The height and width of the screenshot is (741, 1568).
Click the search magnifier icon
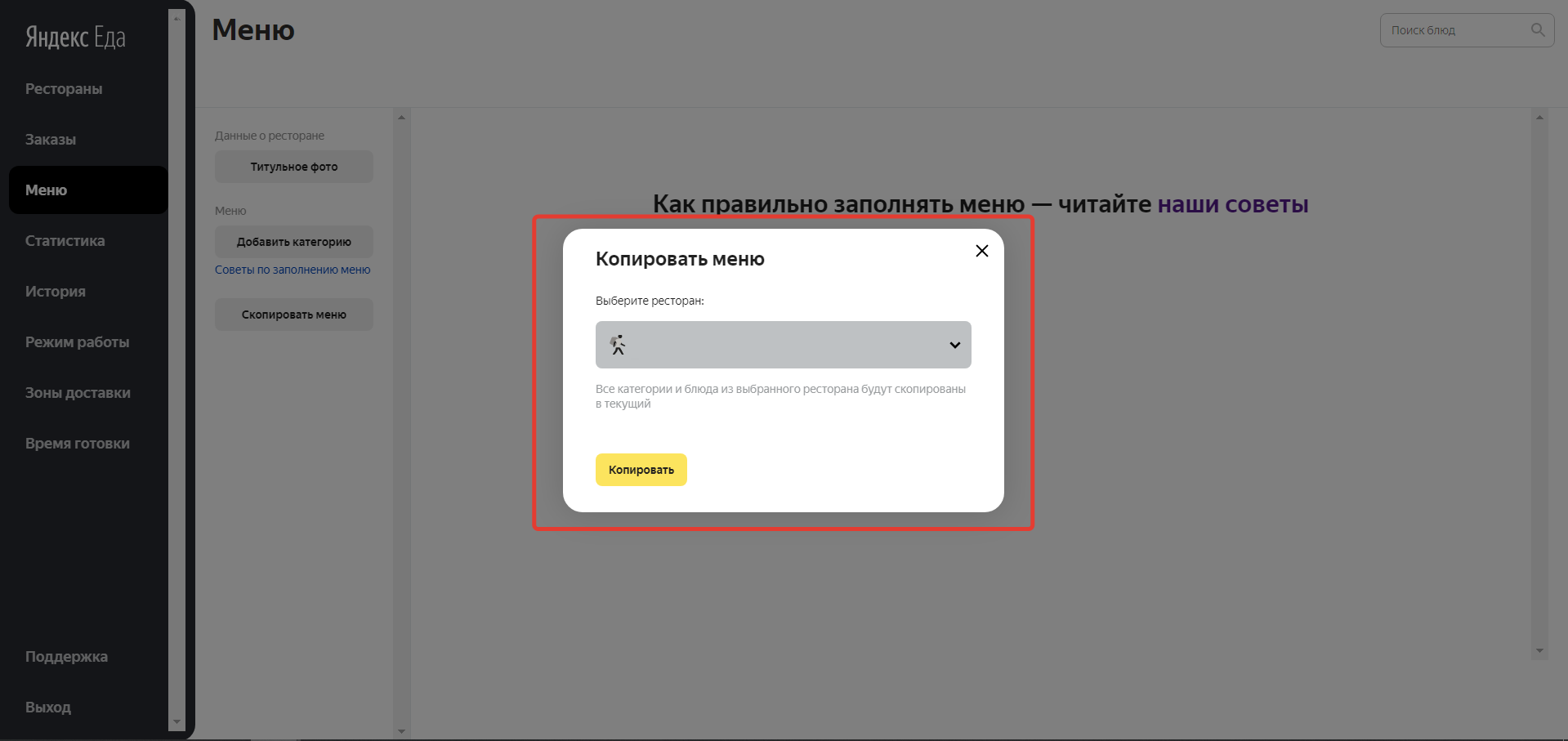click(x=1537, y=30)
